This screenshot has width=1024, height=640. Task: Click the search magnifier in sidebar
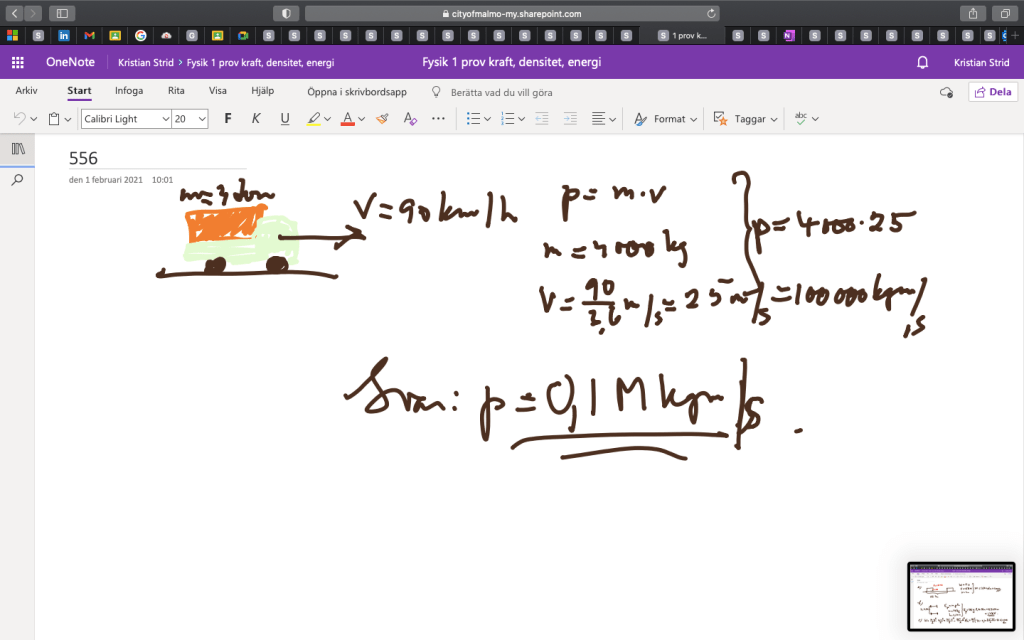(x=17, y=180)
